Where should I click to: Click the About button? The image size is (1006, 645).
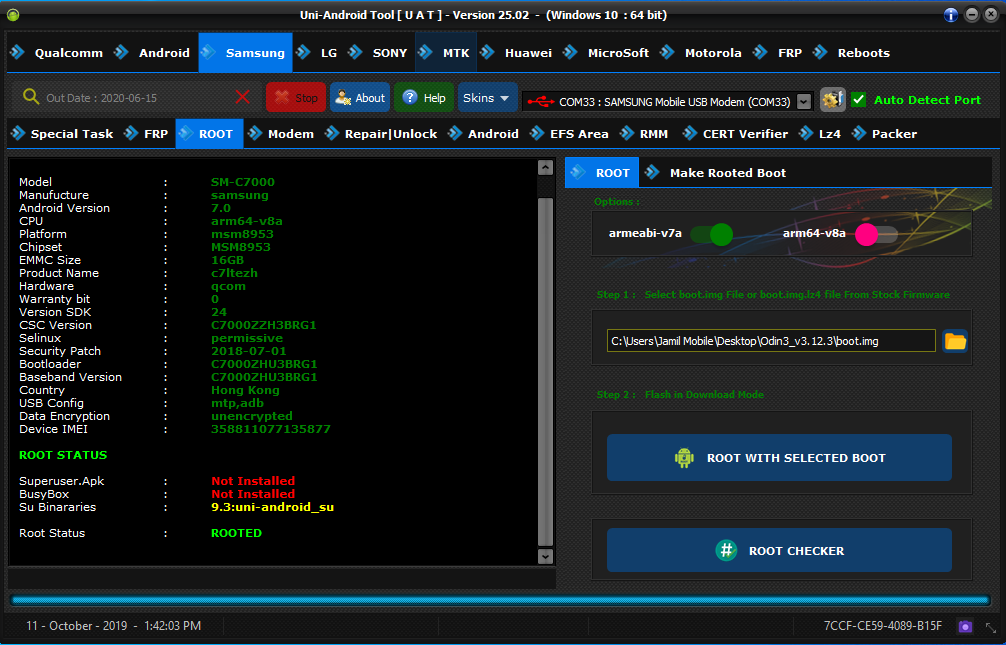360,98
